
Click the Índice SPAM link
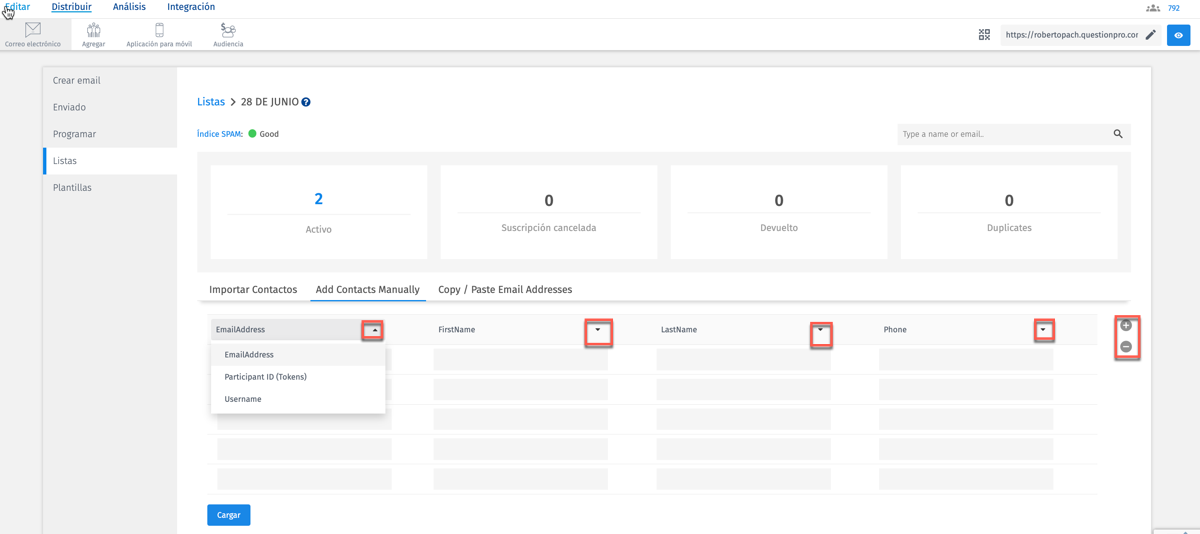pos(220,134)
